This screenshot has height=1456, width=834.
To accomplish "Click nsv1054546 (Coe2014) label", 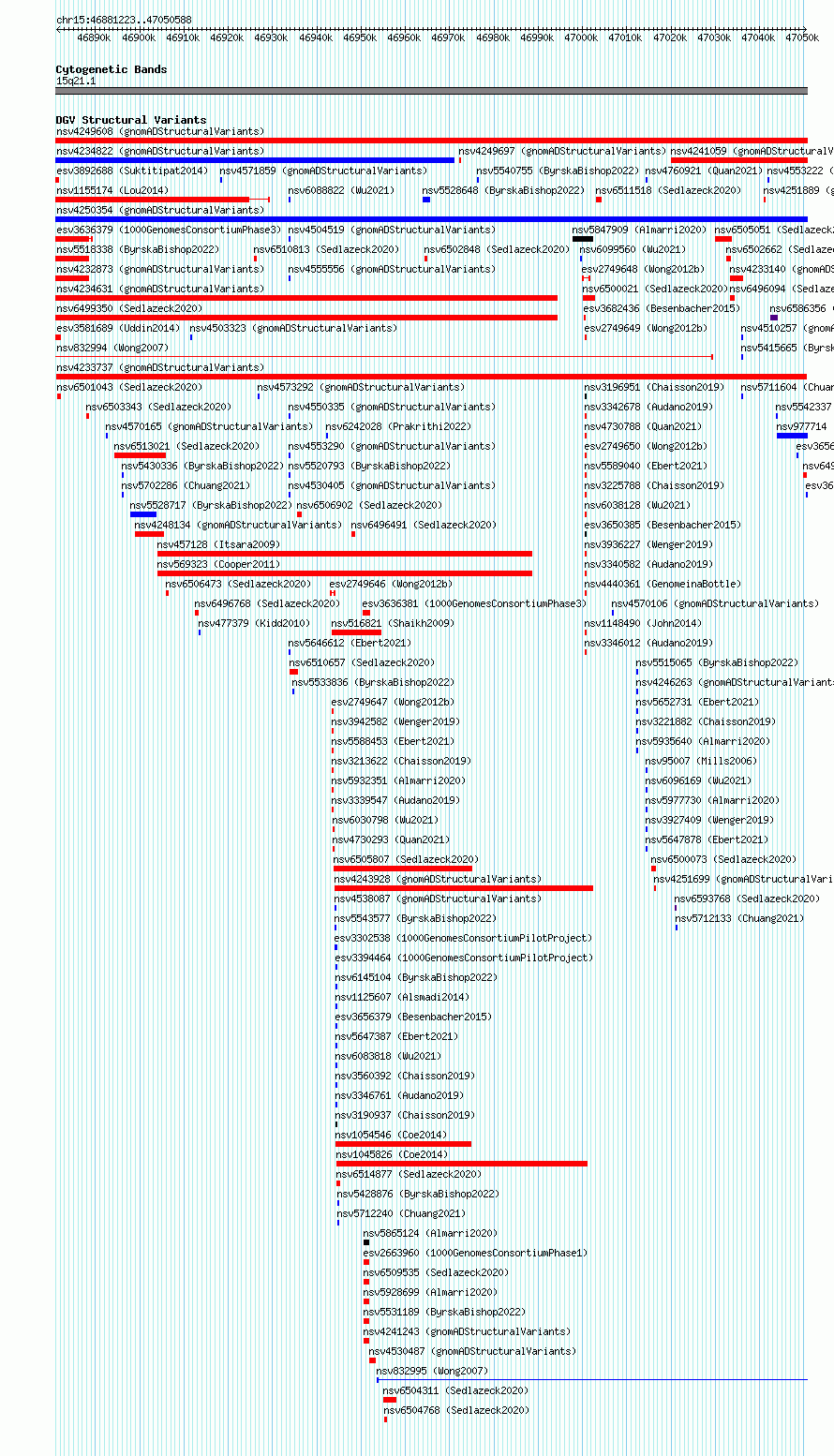I will coord(392,1135).
